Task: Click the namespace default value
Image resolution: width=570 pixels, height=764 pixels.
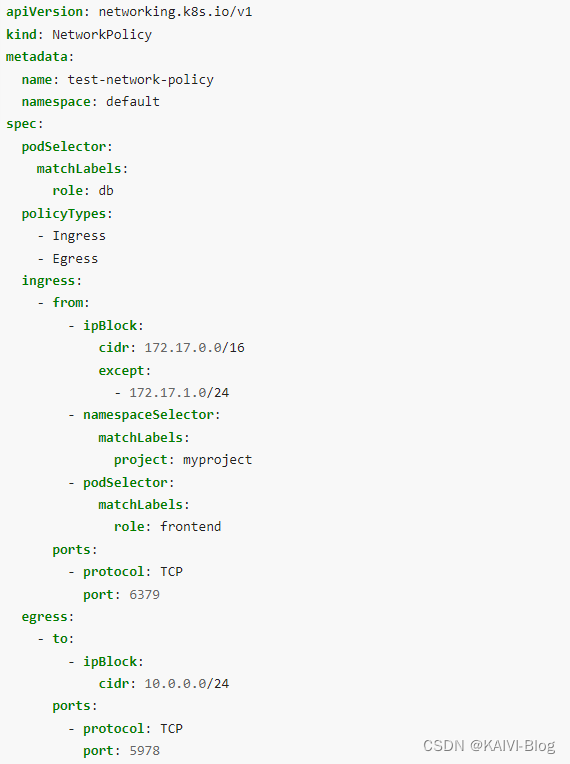Action: click(133, 101)
